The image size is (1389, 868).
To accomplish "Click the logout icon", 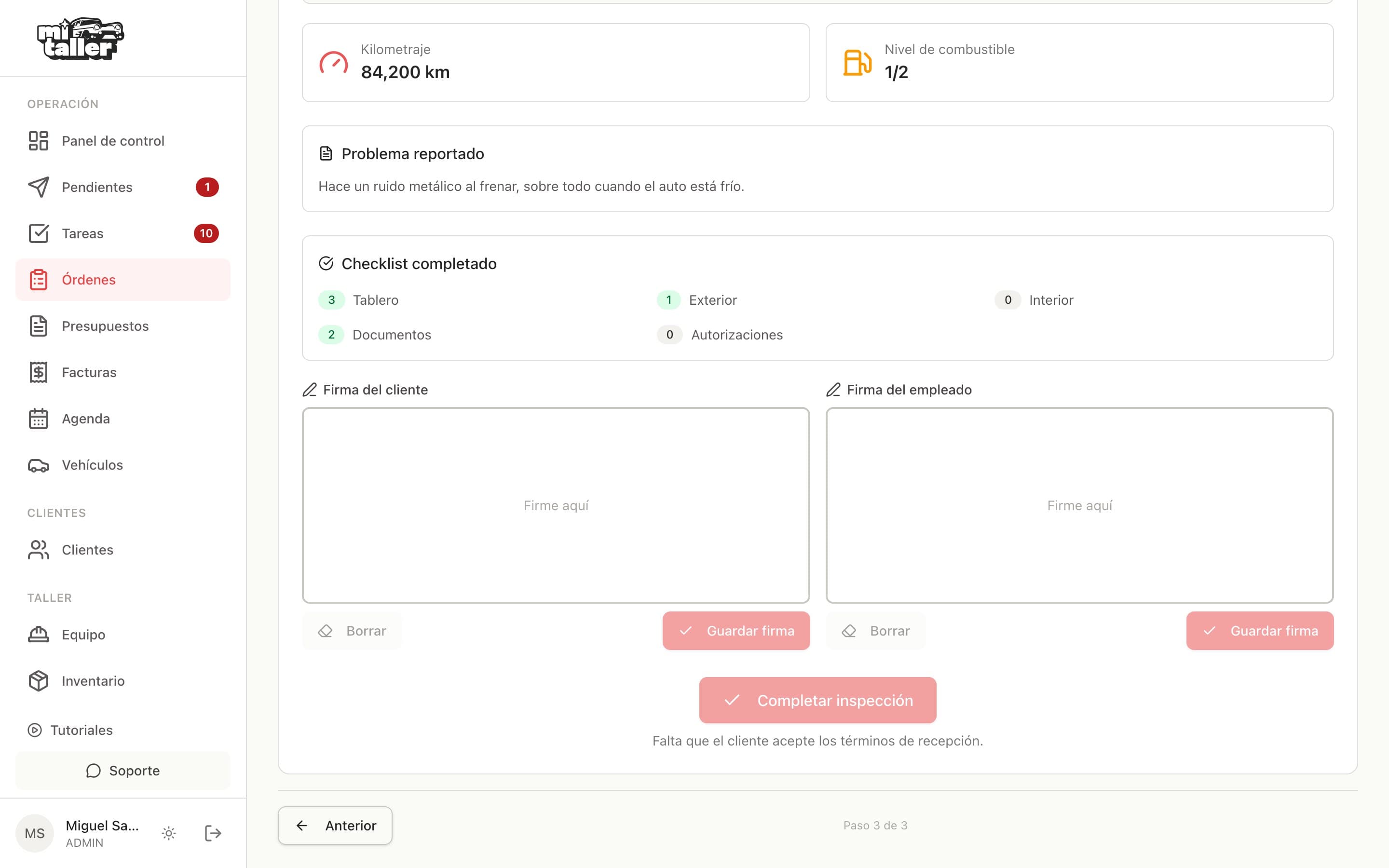I will (x=213, y=833).
